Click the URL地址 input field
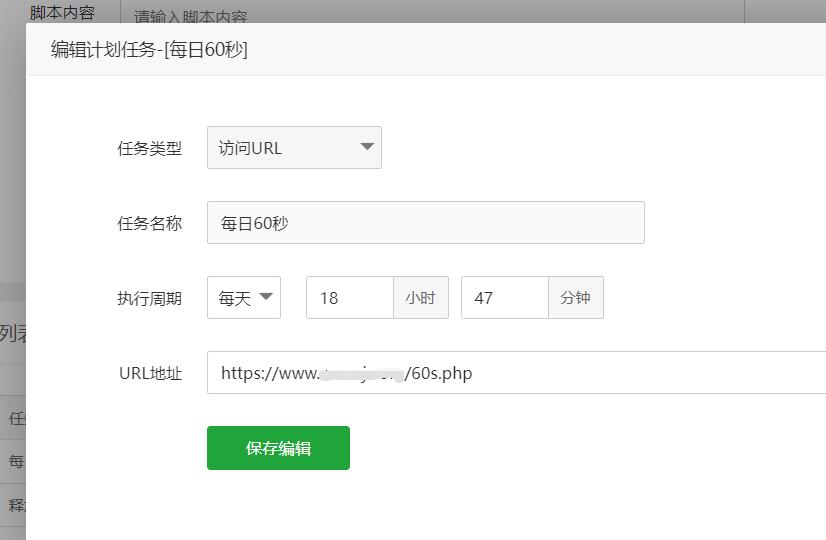The image size is (826, 540). tap(516, 372)
